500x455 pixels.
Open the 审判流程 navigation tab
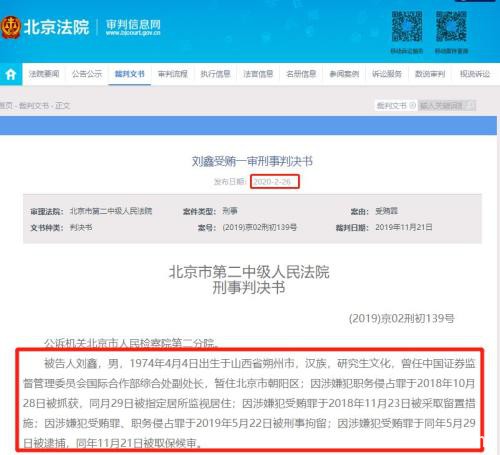[x=173, y=74]
